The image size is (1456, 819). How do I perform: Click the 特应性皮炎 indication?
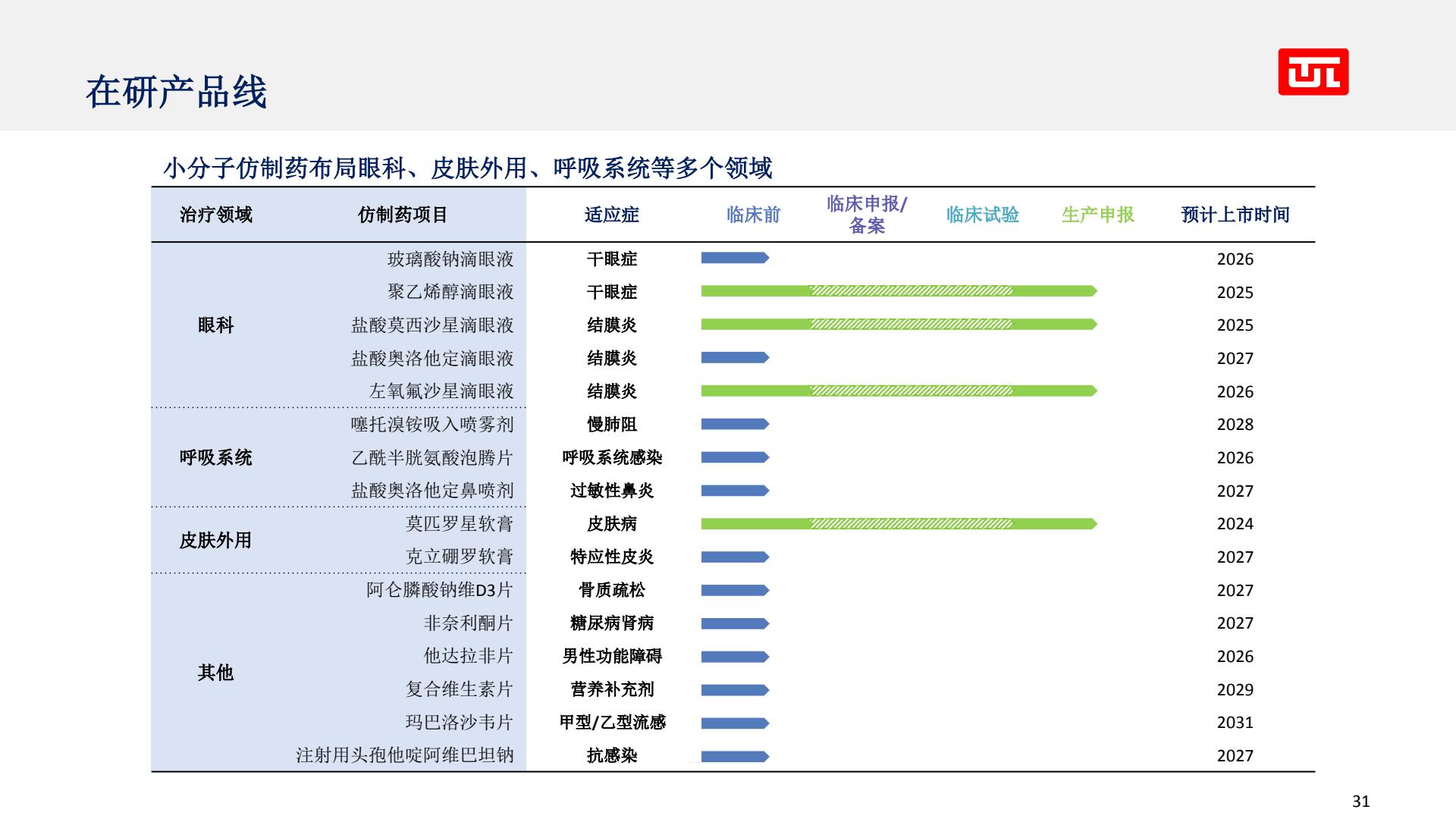(612, 557)
